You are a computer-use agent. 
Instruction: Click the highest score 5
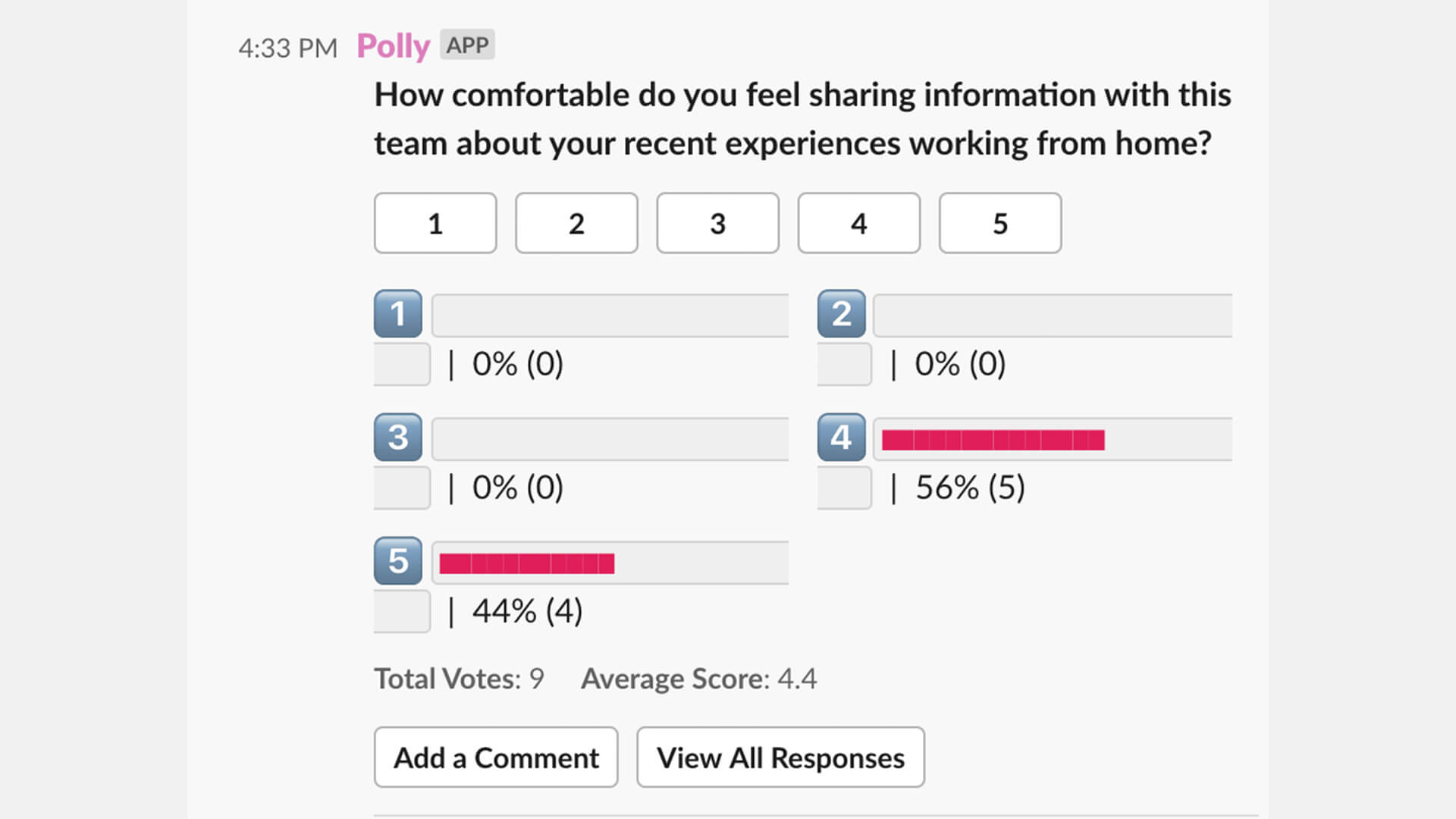(1000, 222)
